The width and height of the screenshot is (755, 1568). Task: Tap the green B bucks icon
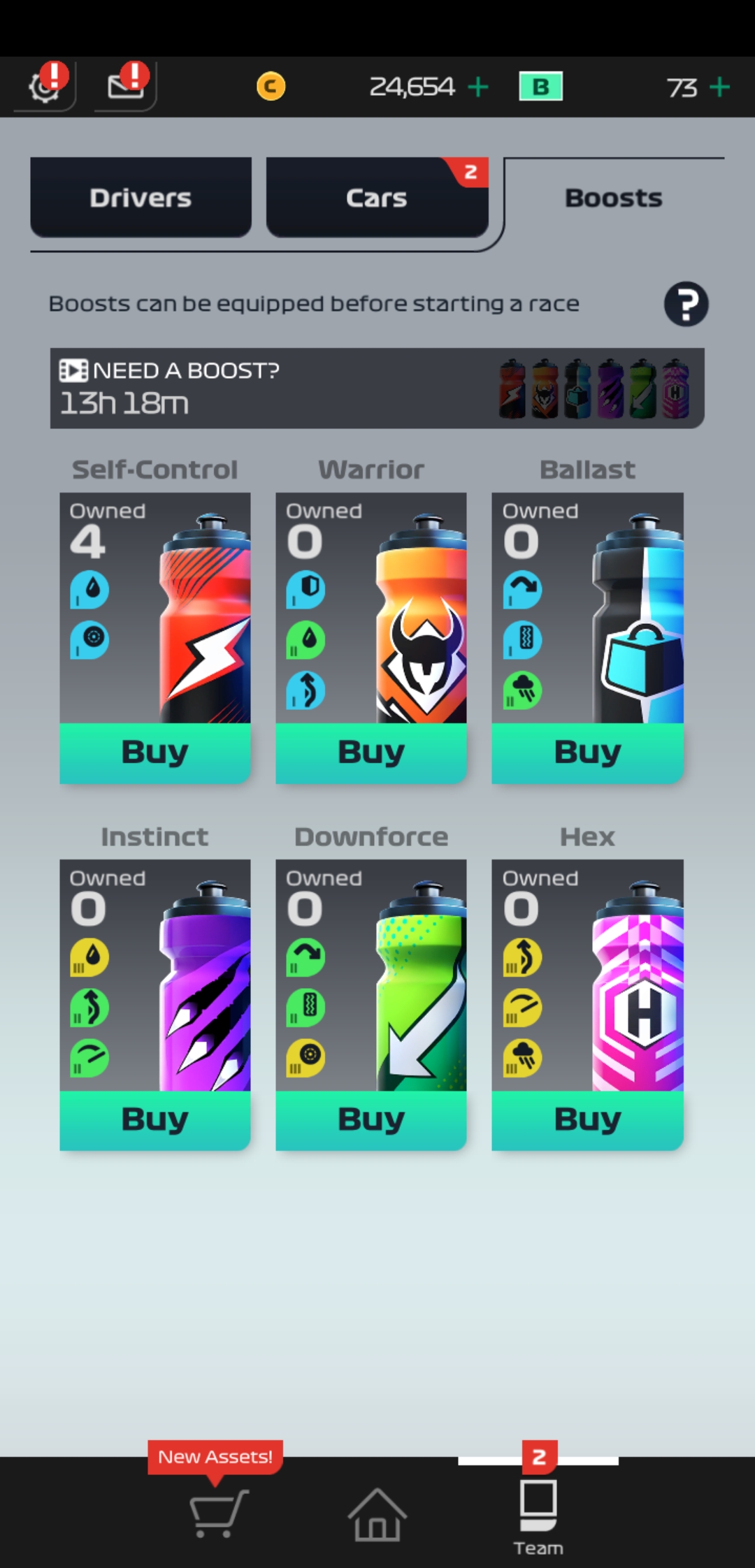[x=541, y=87]
